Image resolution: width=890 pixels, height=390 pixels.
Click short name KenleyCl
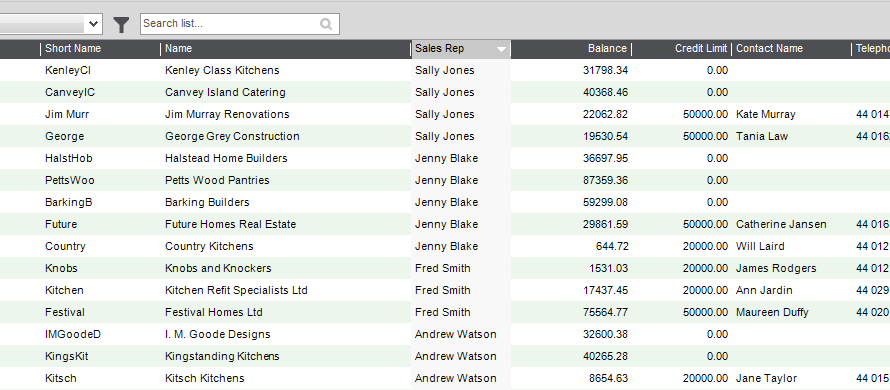68,70
